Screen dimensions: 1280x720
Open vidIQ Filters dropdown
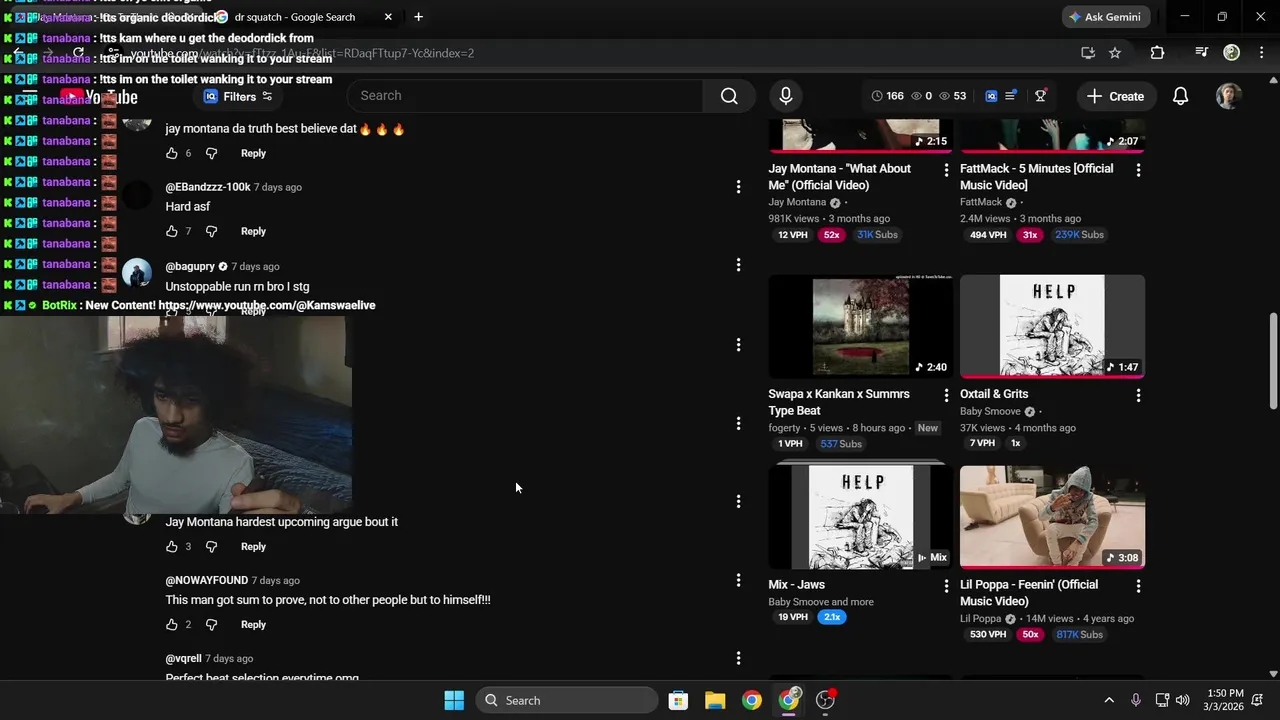pyautogui.click(x=238, y=97)
